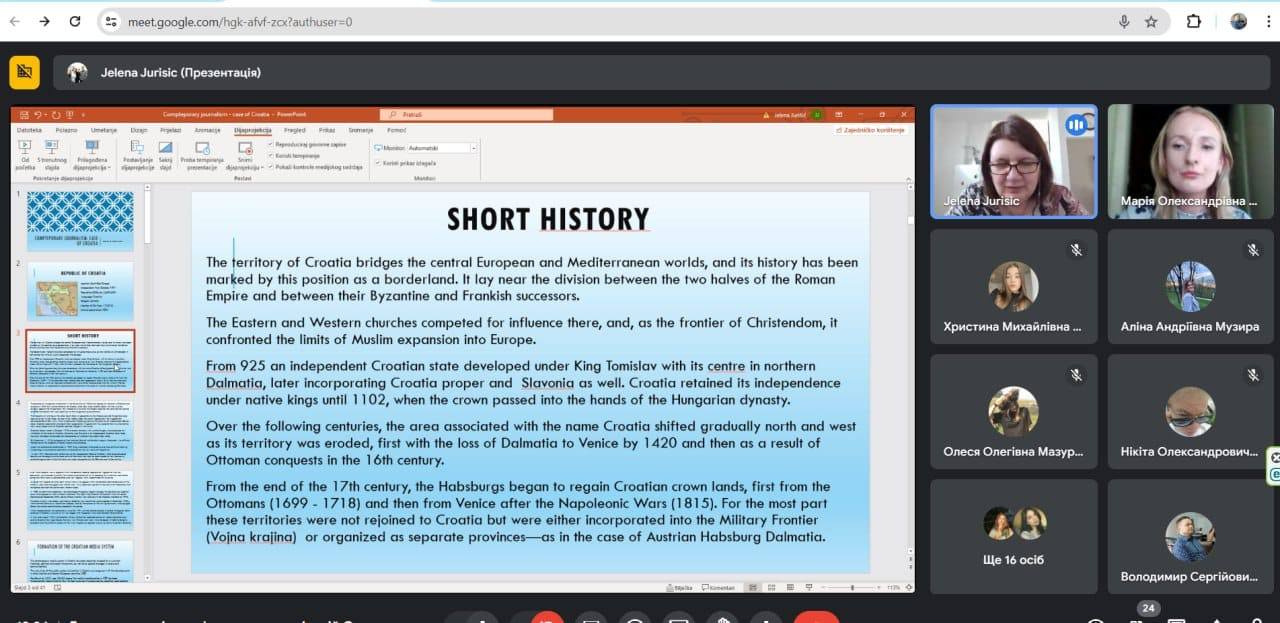Toggle the Koristi tempiranje checkbox
Screen dimensions: 1280x623
[270, 155]
